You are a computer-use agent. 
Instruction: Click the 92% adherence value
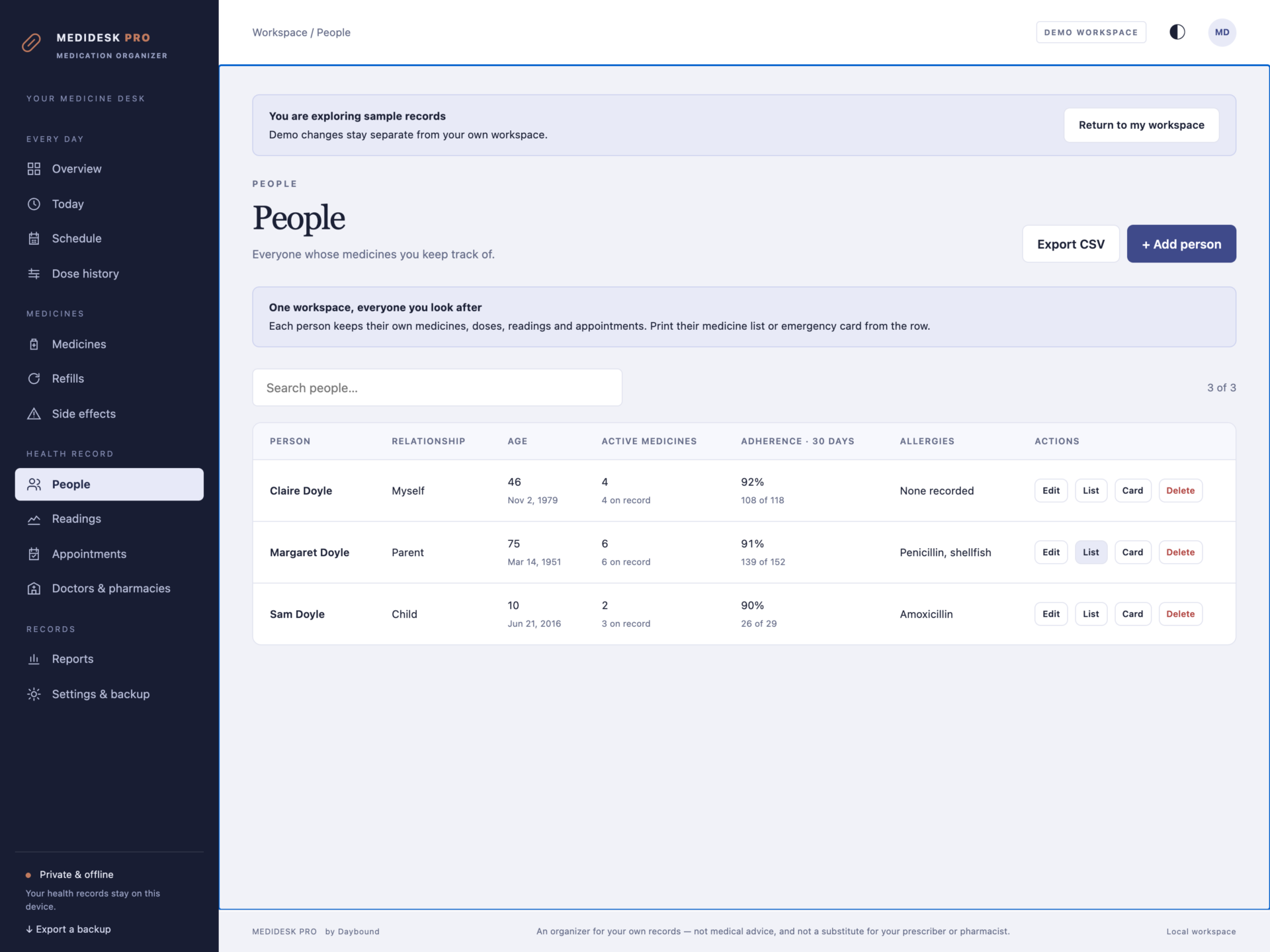click(752, 482)
